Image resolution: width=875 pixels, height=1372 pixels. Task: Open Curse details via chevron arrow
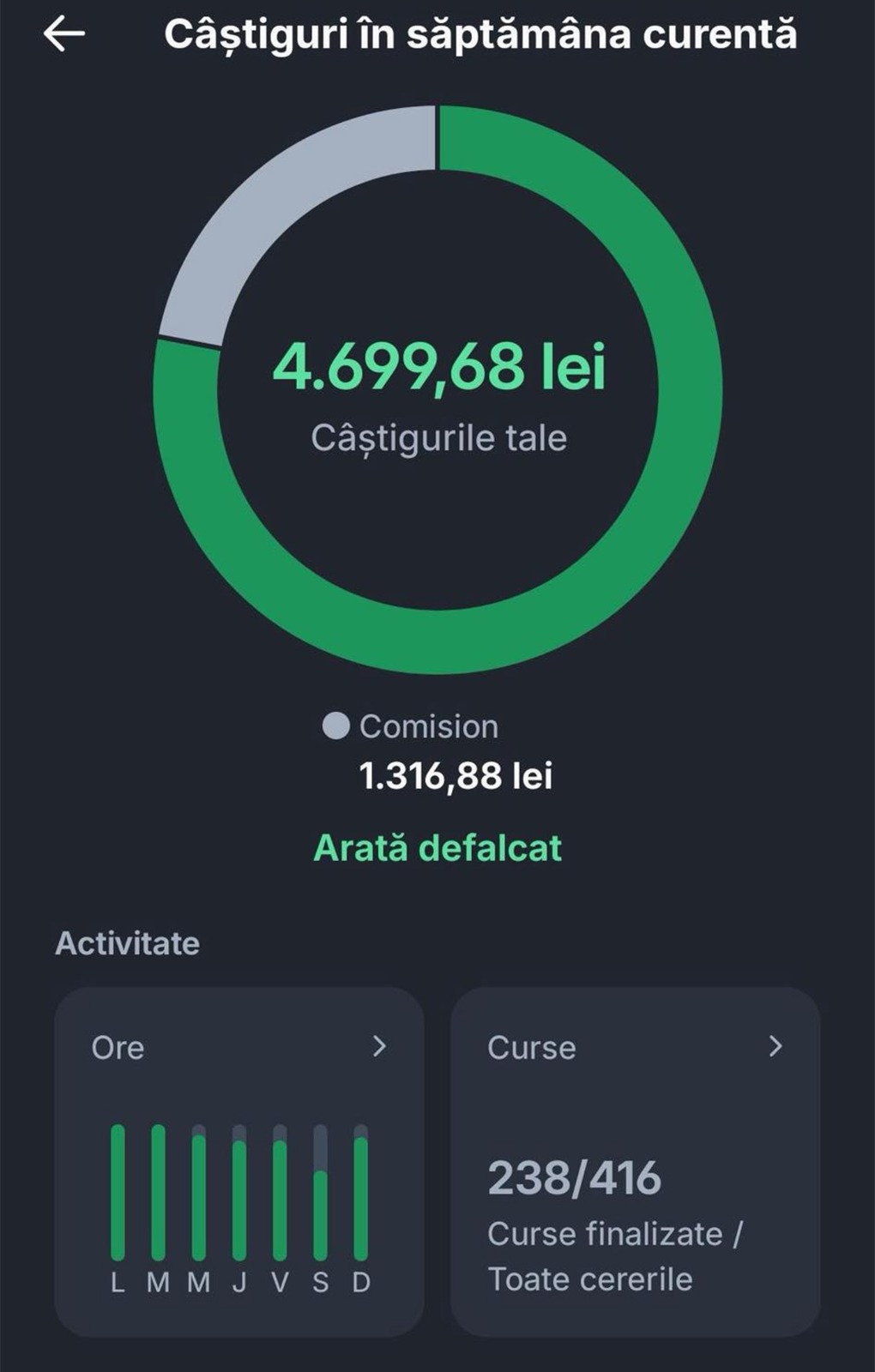click(x=775, y=1046)
